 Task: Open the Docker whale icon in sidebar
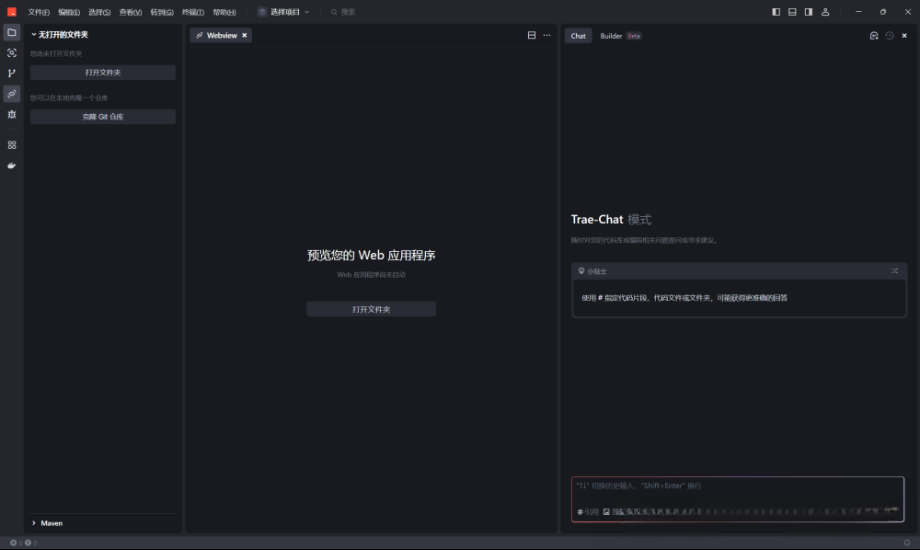coord(12,165)
